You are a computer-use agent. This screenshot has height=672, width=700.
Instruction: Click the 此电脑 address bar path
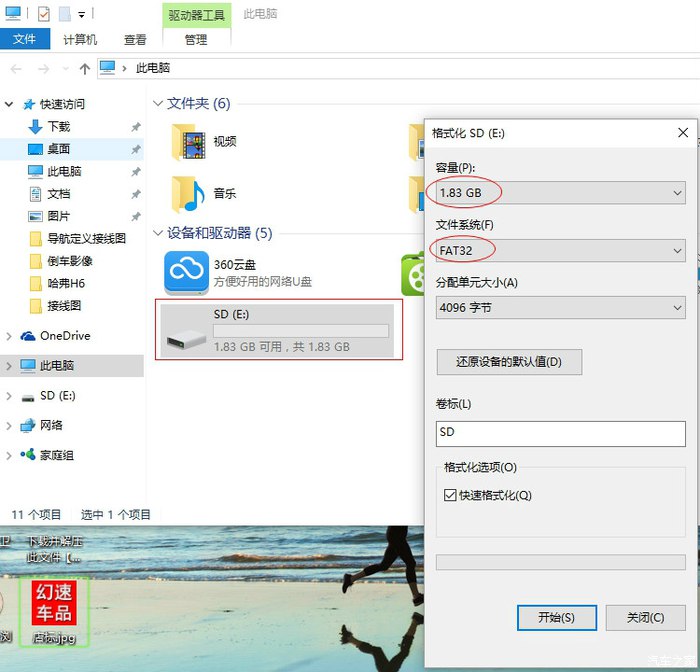pos(153,68)
